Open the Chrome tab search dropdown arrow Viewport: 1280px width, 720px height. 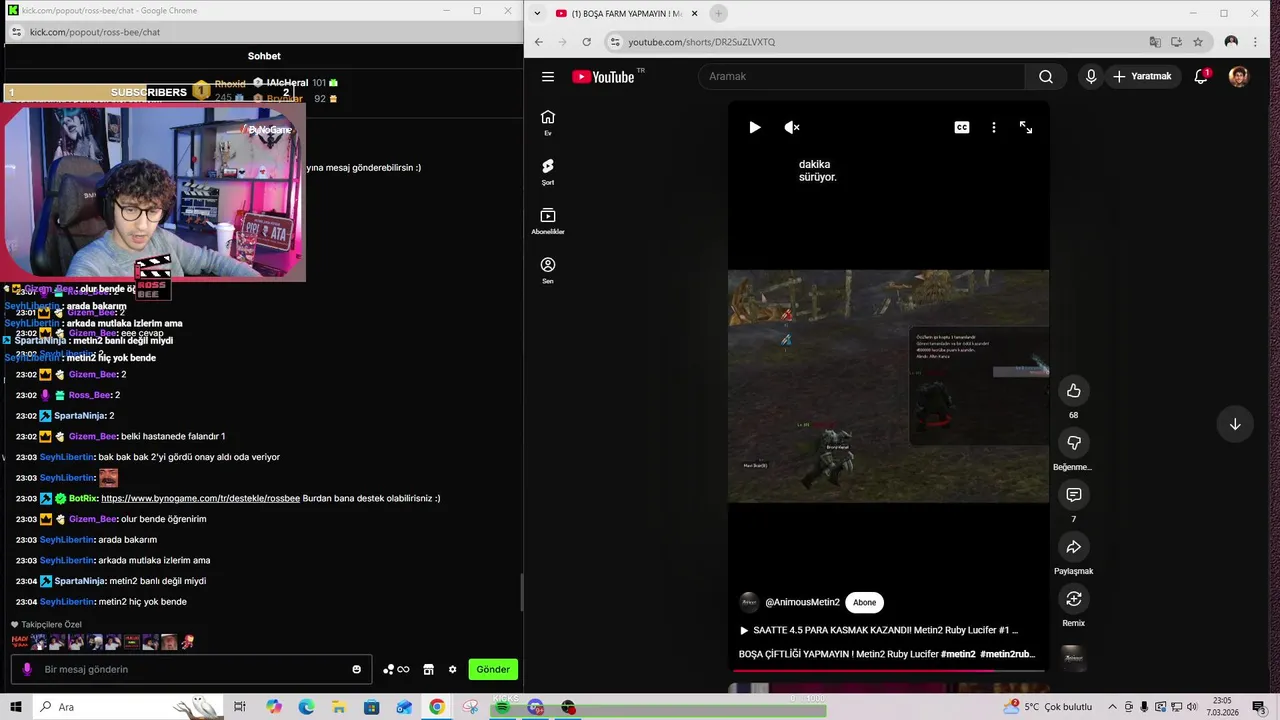click(x=537, y=13)
